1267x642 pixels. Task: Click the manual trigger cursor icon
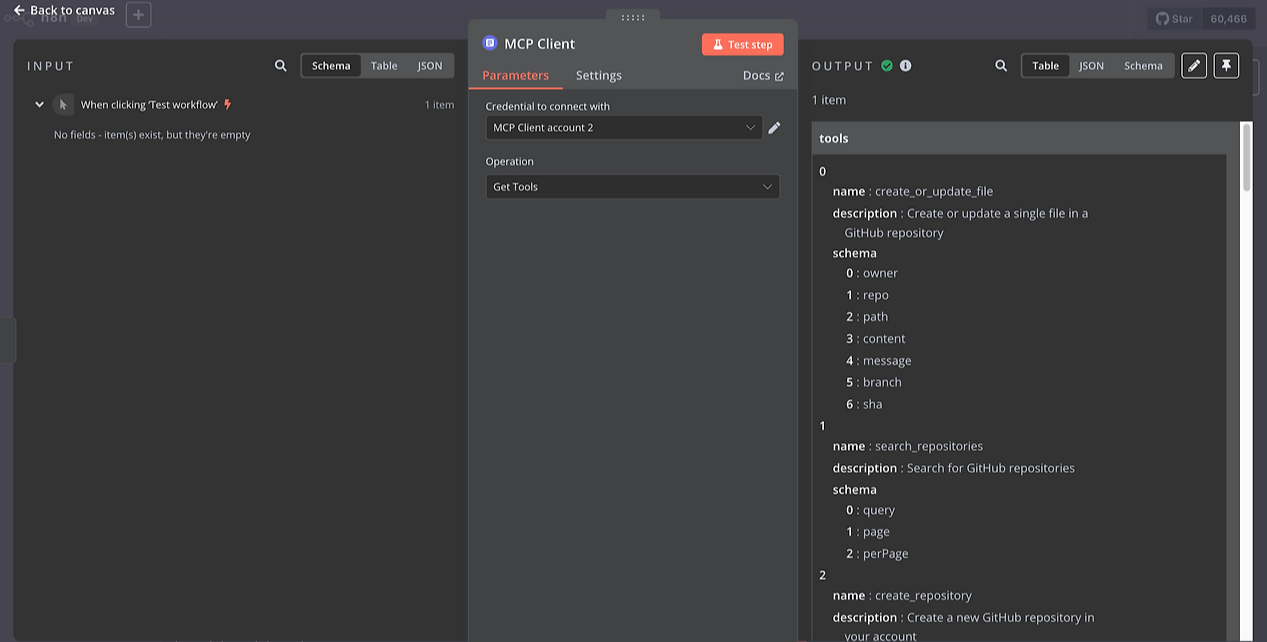[63, 104]
